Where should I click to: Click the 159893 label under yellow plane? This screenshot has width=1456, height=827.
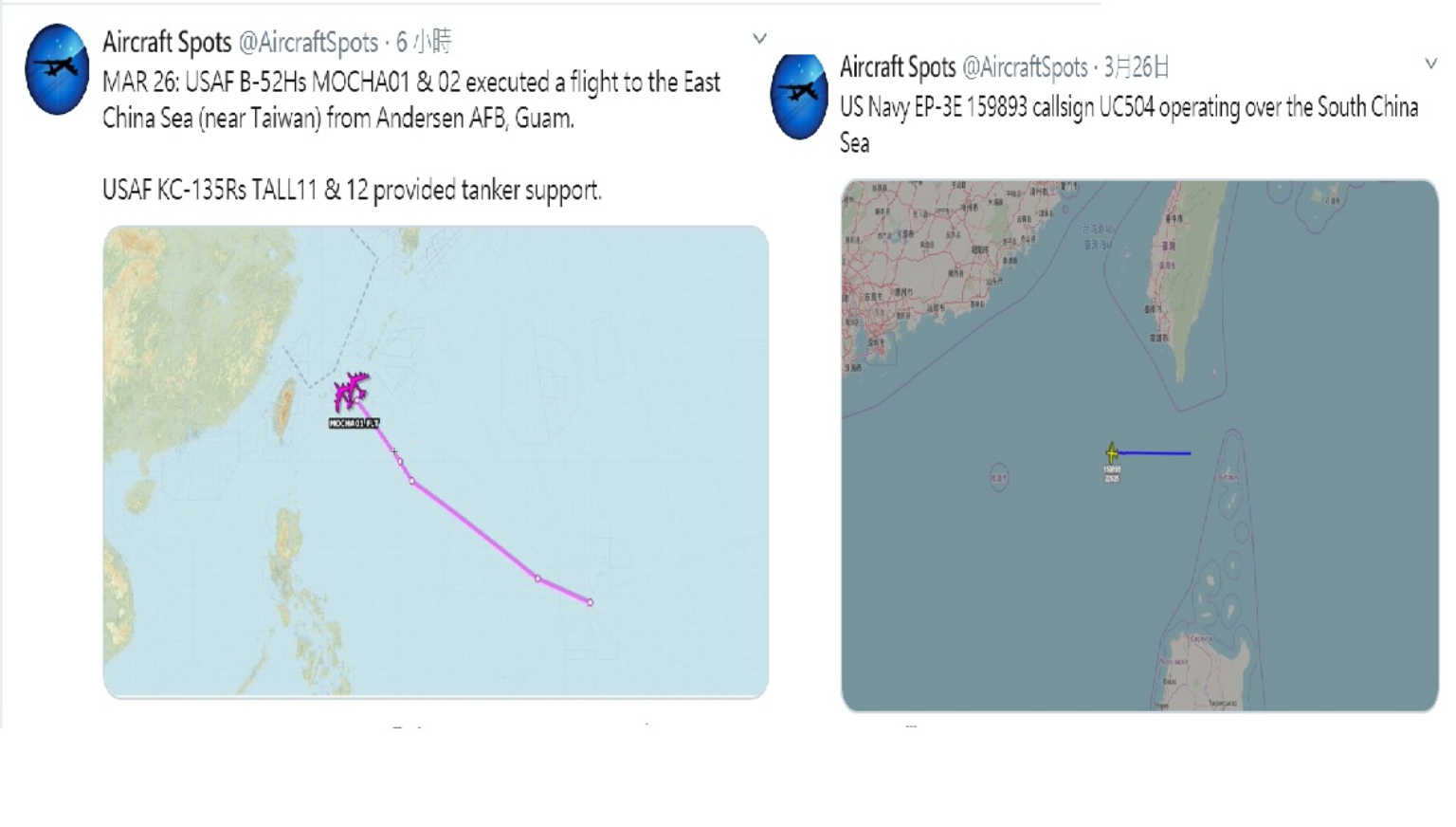(x=1112, y=469)
